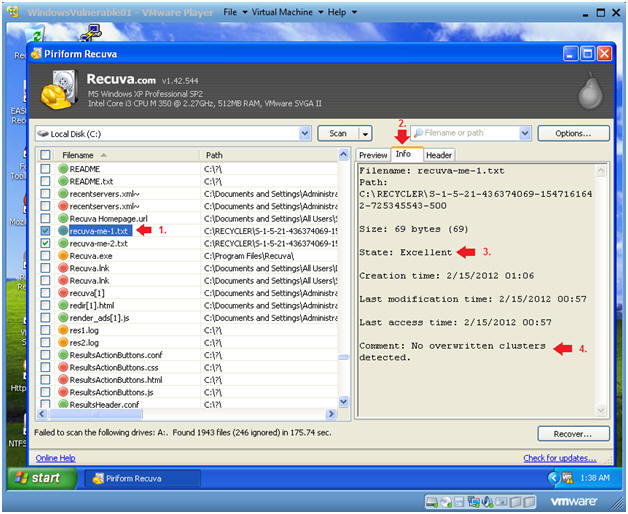This screenshot has height=514, width=628.
Task: Uncheck the recuva-me-2.txt checkbox
Action: [x=45, y=243]
